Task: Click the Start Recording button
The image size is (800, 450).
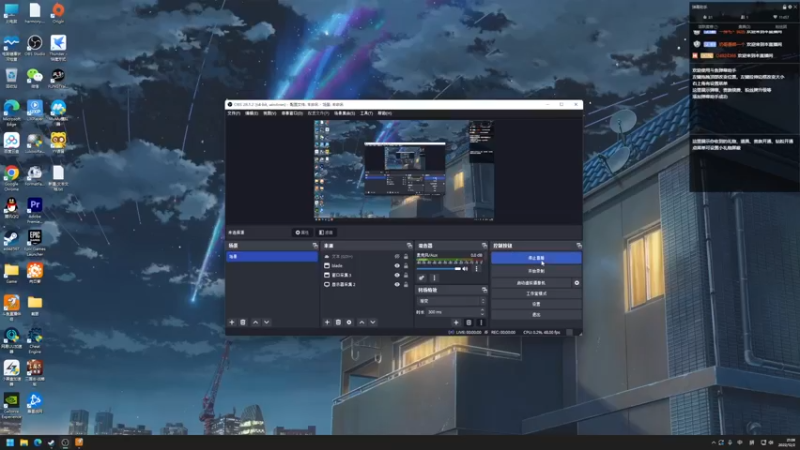Action: pos(536,271)
